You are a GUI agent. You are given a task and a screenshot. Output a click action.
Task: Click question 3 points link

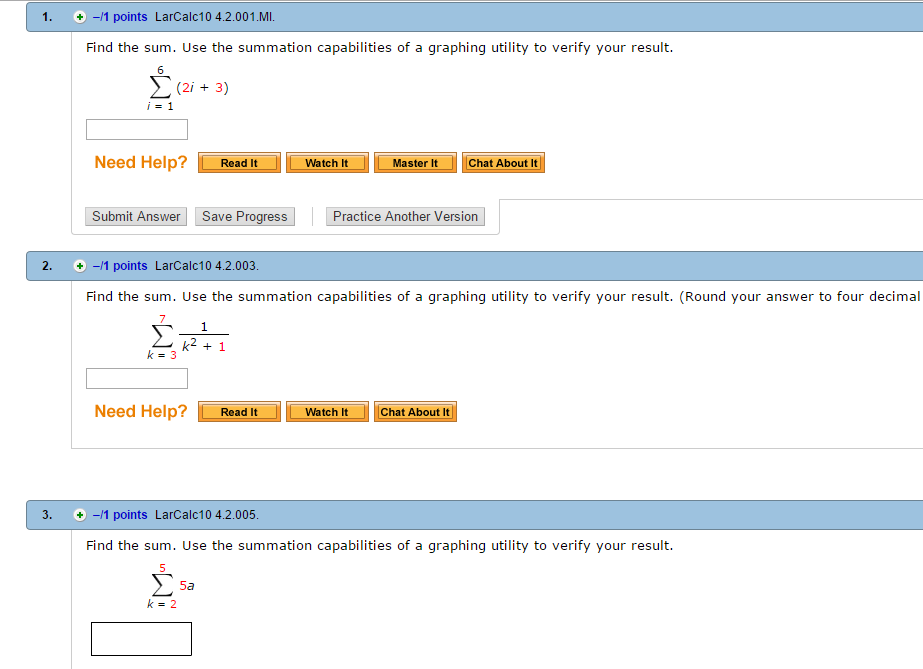(120, 515)
